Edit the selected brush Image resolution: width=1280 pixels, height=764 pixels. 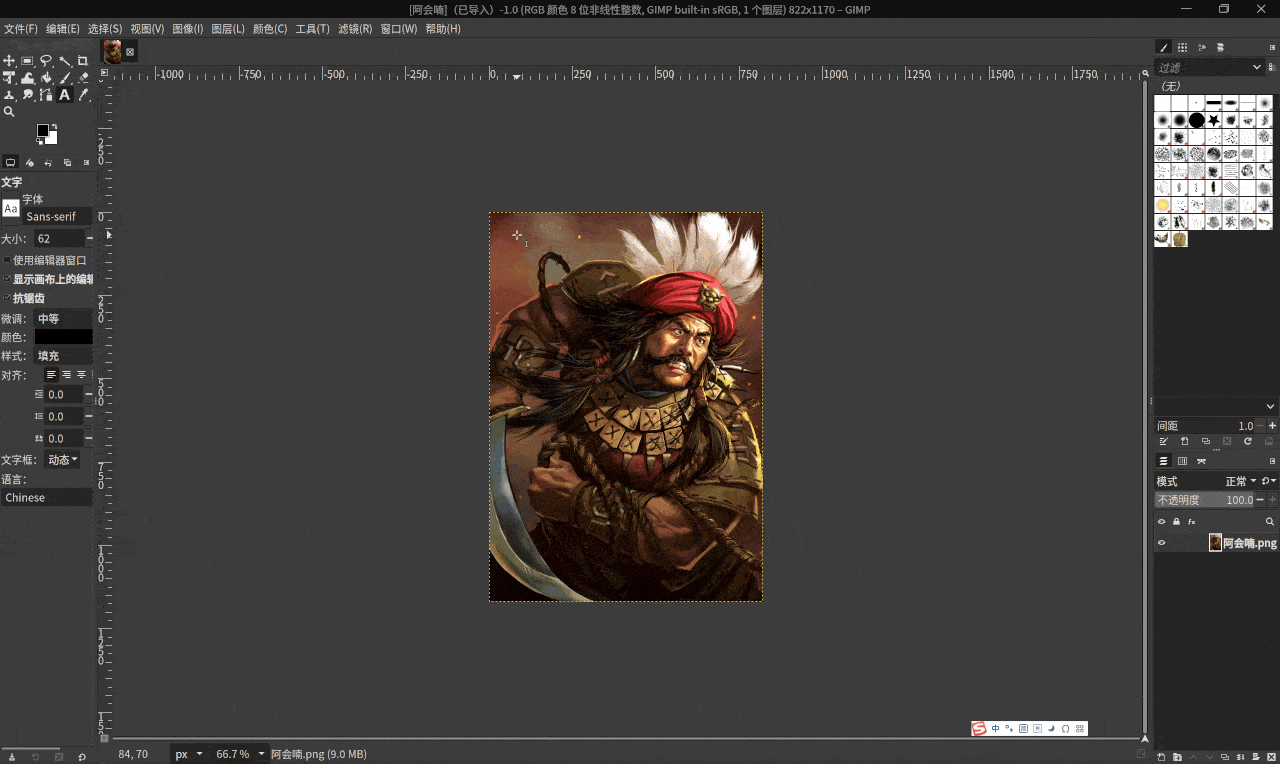(1163, 441)
